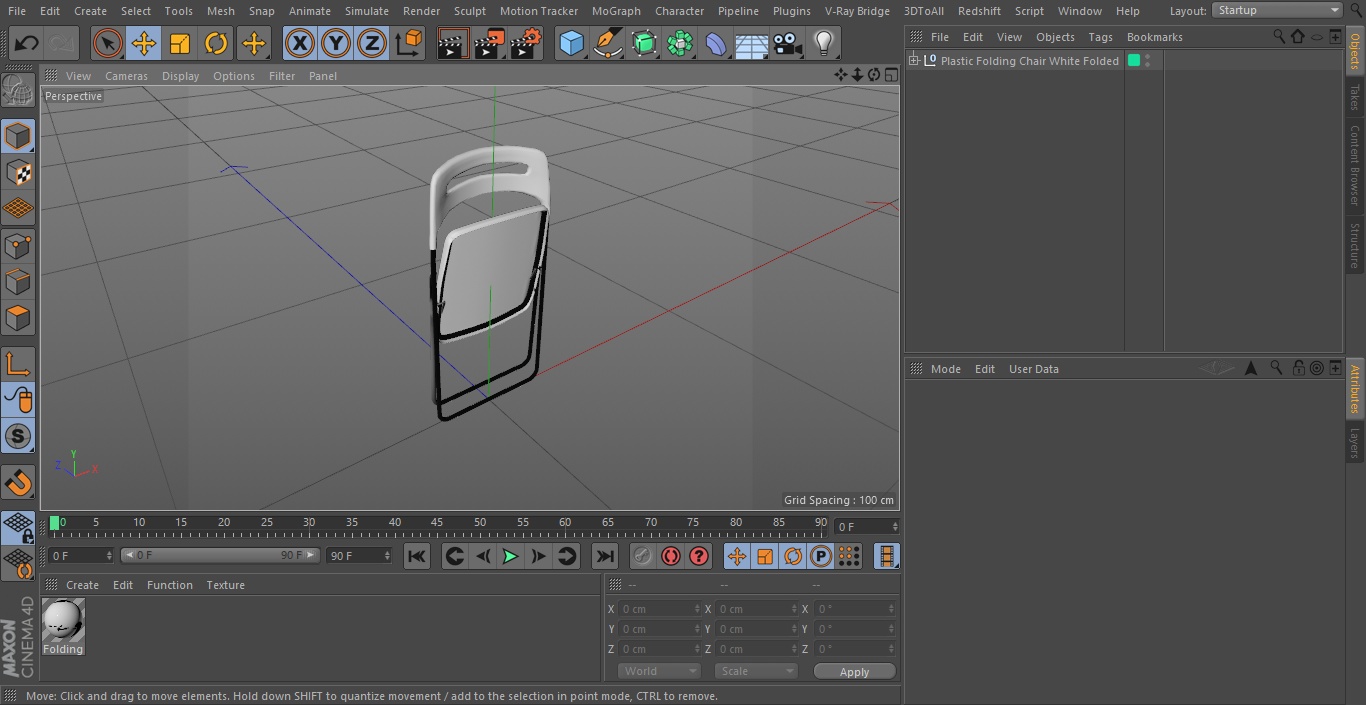Click the Undo arrow icon

(26, 43)
